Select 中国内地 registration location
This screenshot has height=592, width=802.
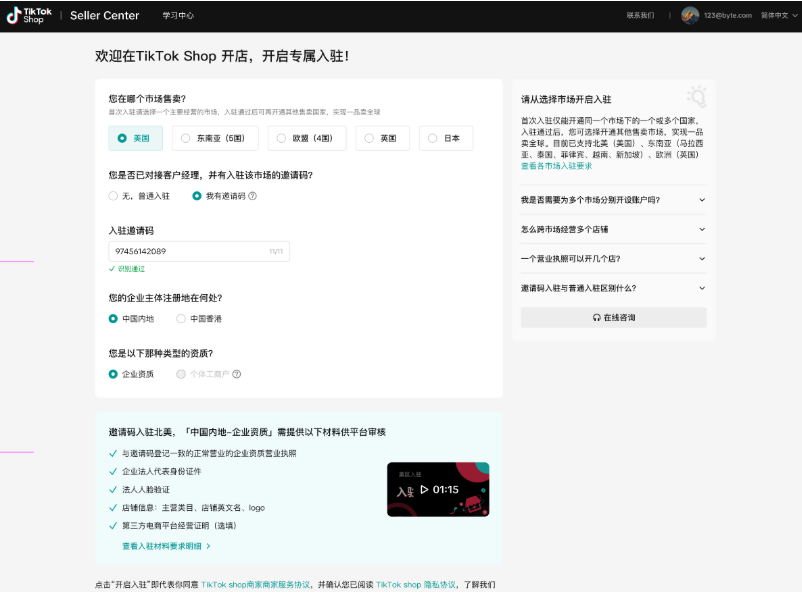point(131,319)
